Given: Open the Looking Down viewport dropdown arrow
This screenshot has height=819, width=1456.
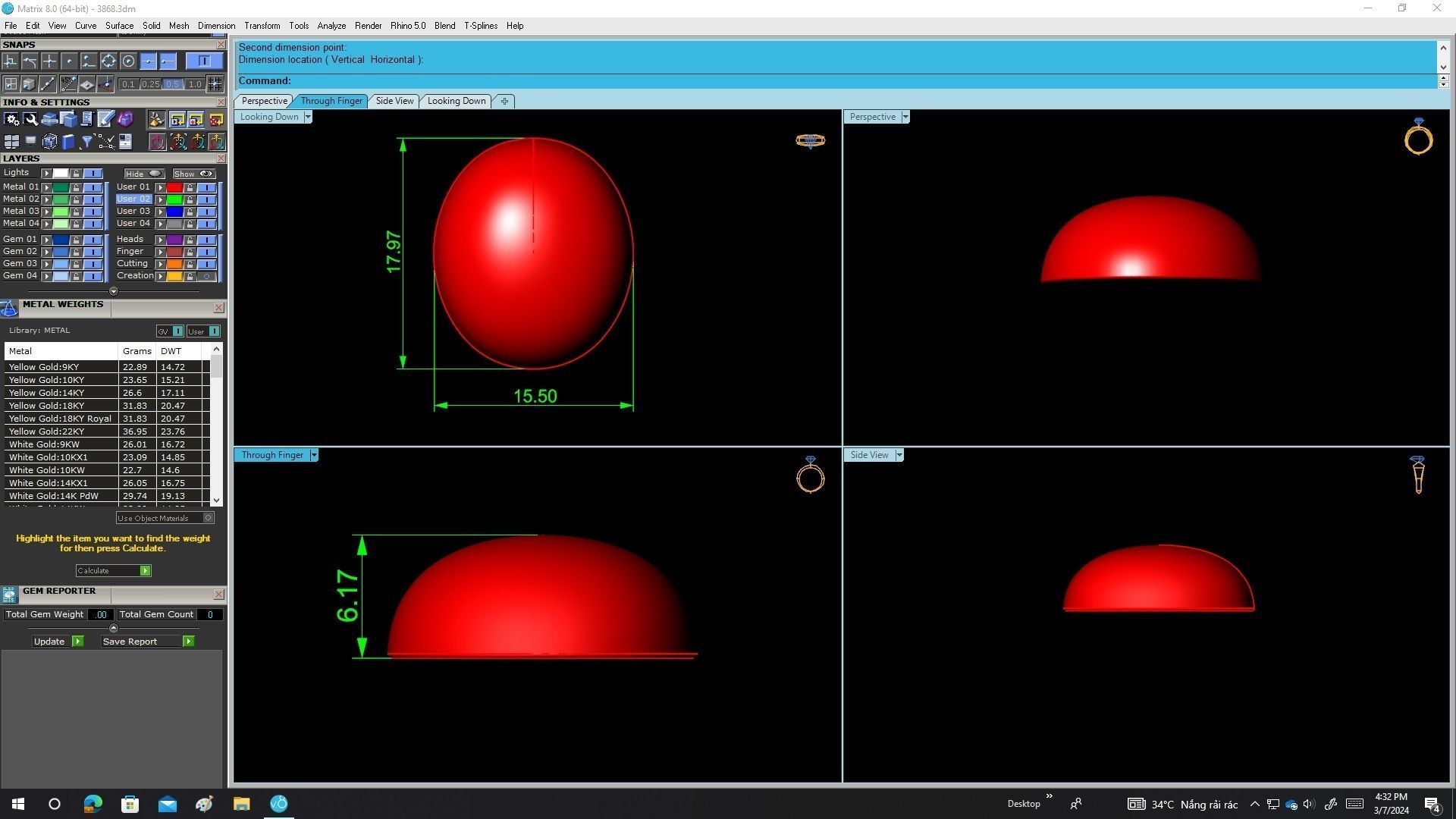Looking at the screenshot, I should coord(307,117).
